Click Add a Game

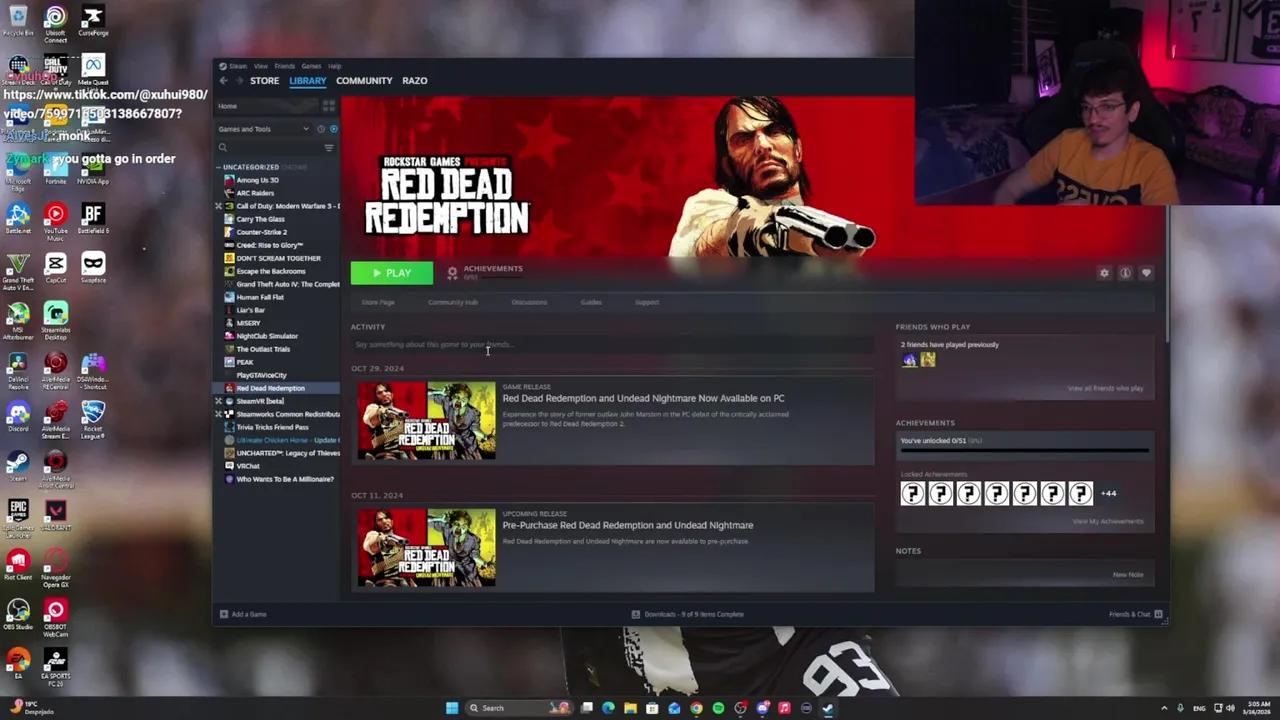[x=243, y=614]
